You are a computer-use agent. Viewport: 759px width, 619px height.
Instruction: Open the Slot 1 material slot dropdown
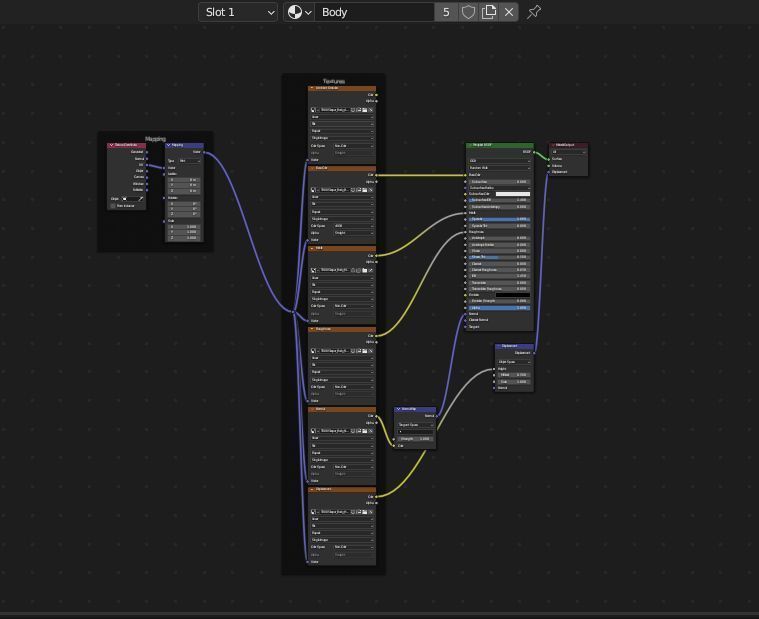(238, 12)
